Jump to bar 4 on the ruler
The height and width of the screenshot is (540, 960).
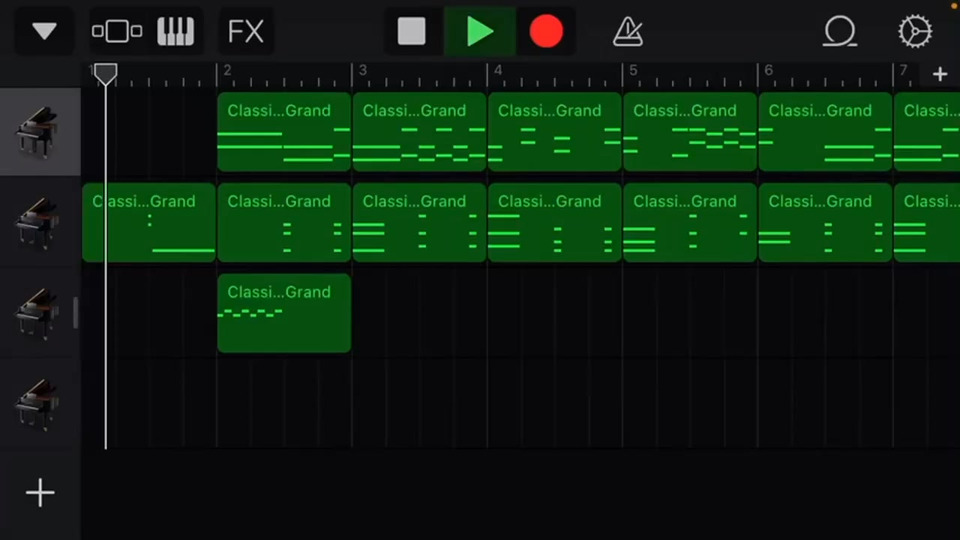click(498, 70)
